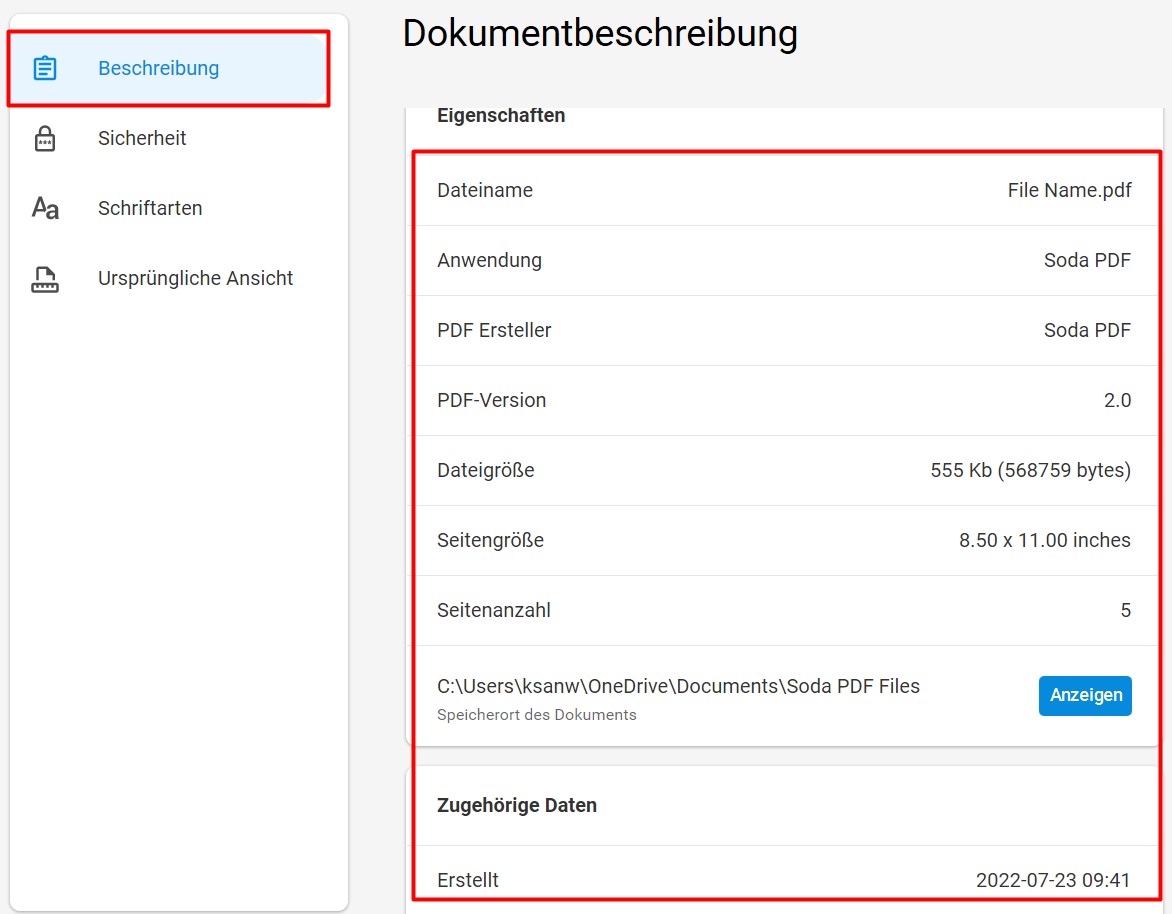Open the Beschreibung tab

[x=168, y=68]
